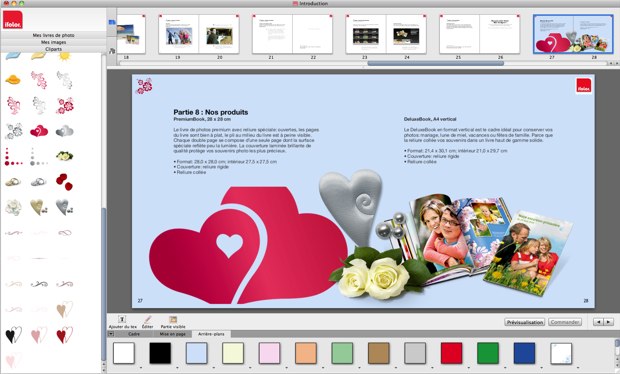Collapse the panel using the triangle beside Cadre
The height and width of the screenshot is (374, 620).
[111, 334]
